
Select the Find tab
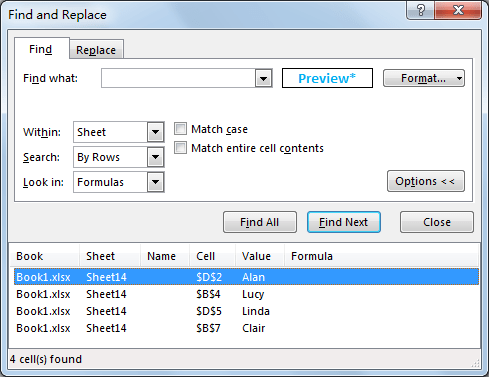41,49
